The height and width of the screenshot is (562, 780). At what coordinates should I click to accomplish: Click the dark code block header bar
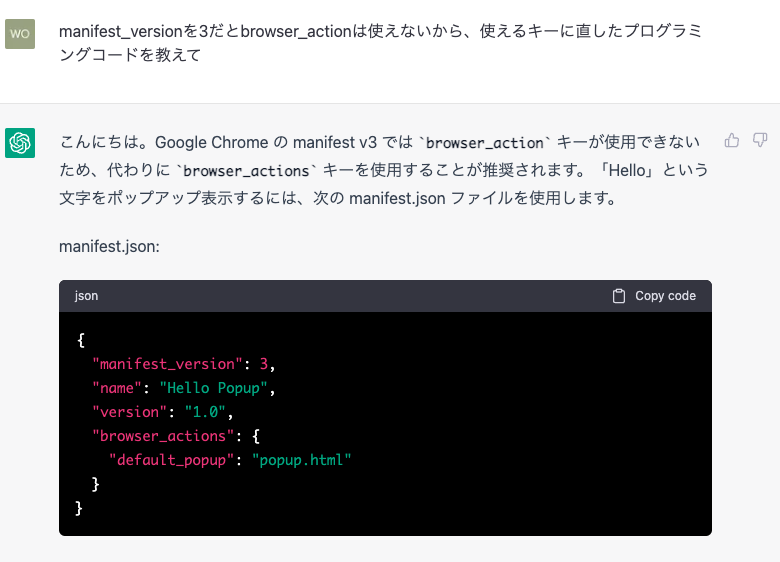coord(385,296)
